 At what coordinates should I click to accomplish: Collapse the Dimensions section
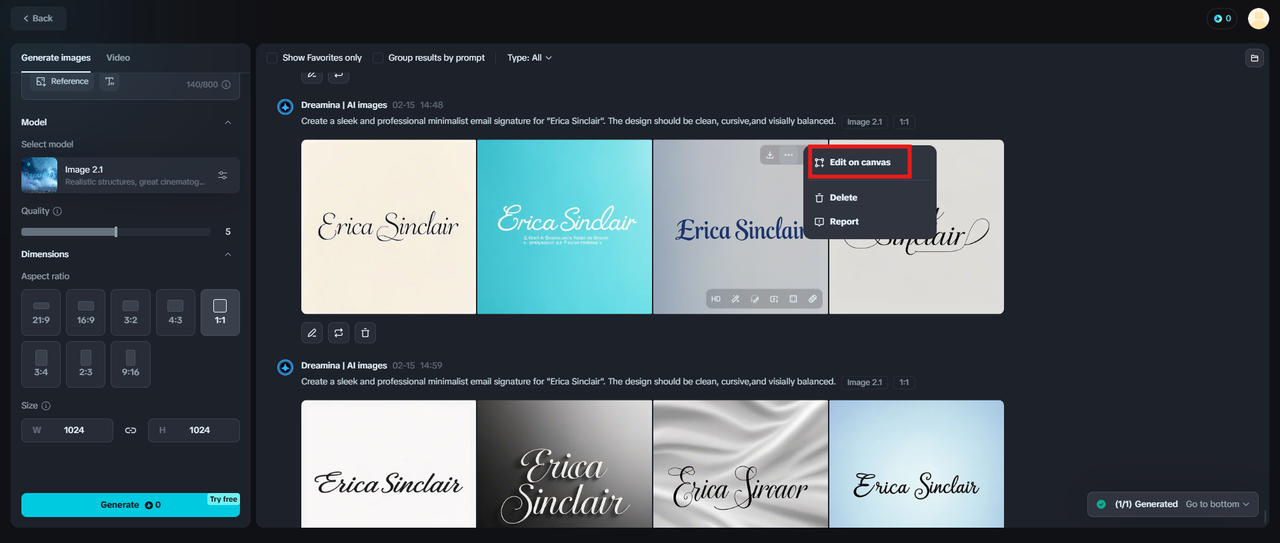pyautogui.click(x=227, y=254)
